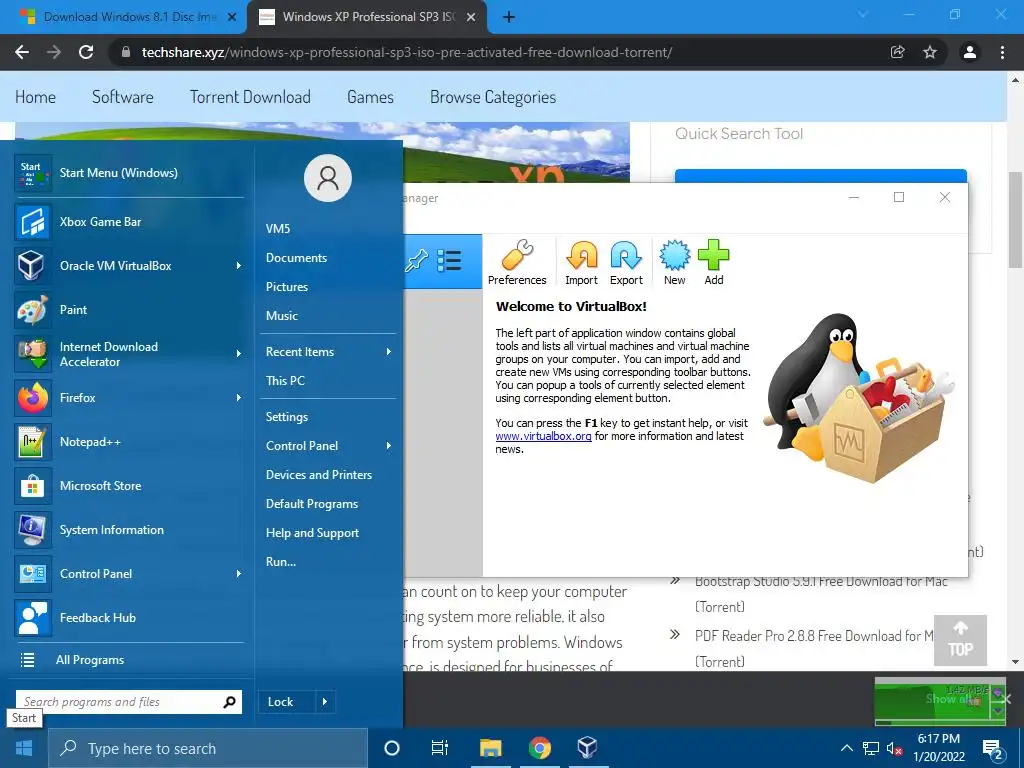Open the Paint app icon
Viewport: 1024px width, 768px height.
click(x=32, y=310)
